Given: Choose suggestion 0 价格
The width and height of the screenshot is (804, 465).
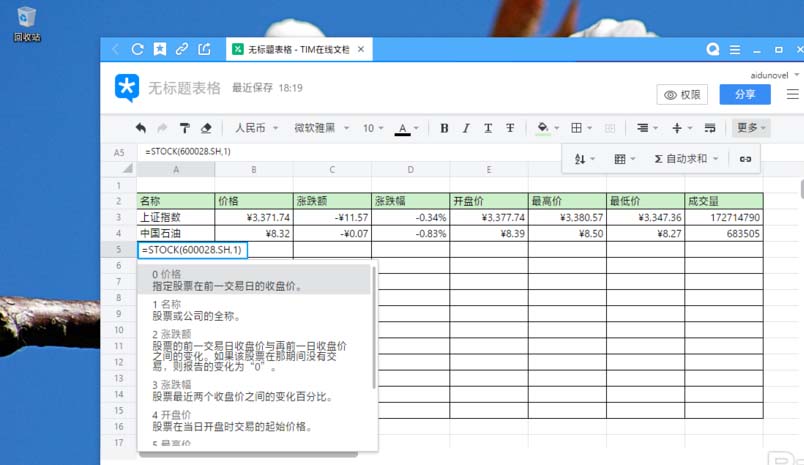Looking at the screenshot, I should (x=254, y=280).
